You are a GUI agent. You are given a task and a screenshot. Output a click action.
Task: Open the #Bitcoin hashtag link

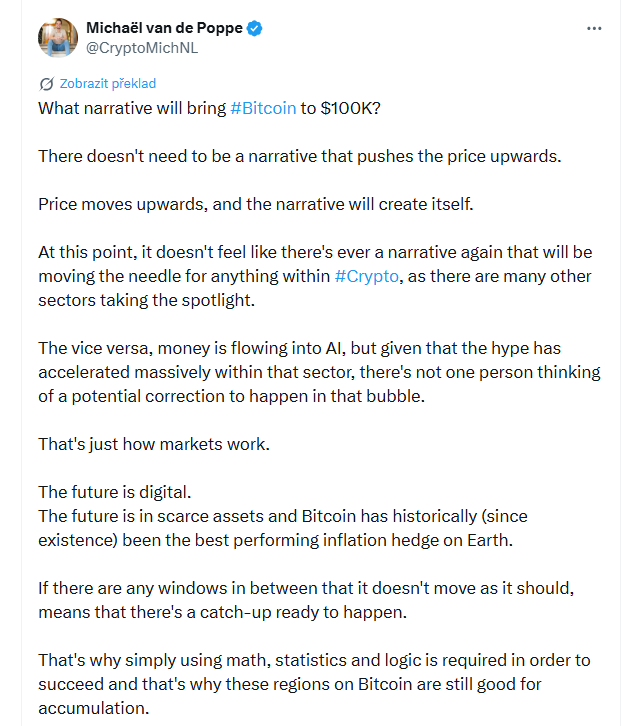(x=263, y=108)
